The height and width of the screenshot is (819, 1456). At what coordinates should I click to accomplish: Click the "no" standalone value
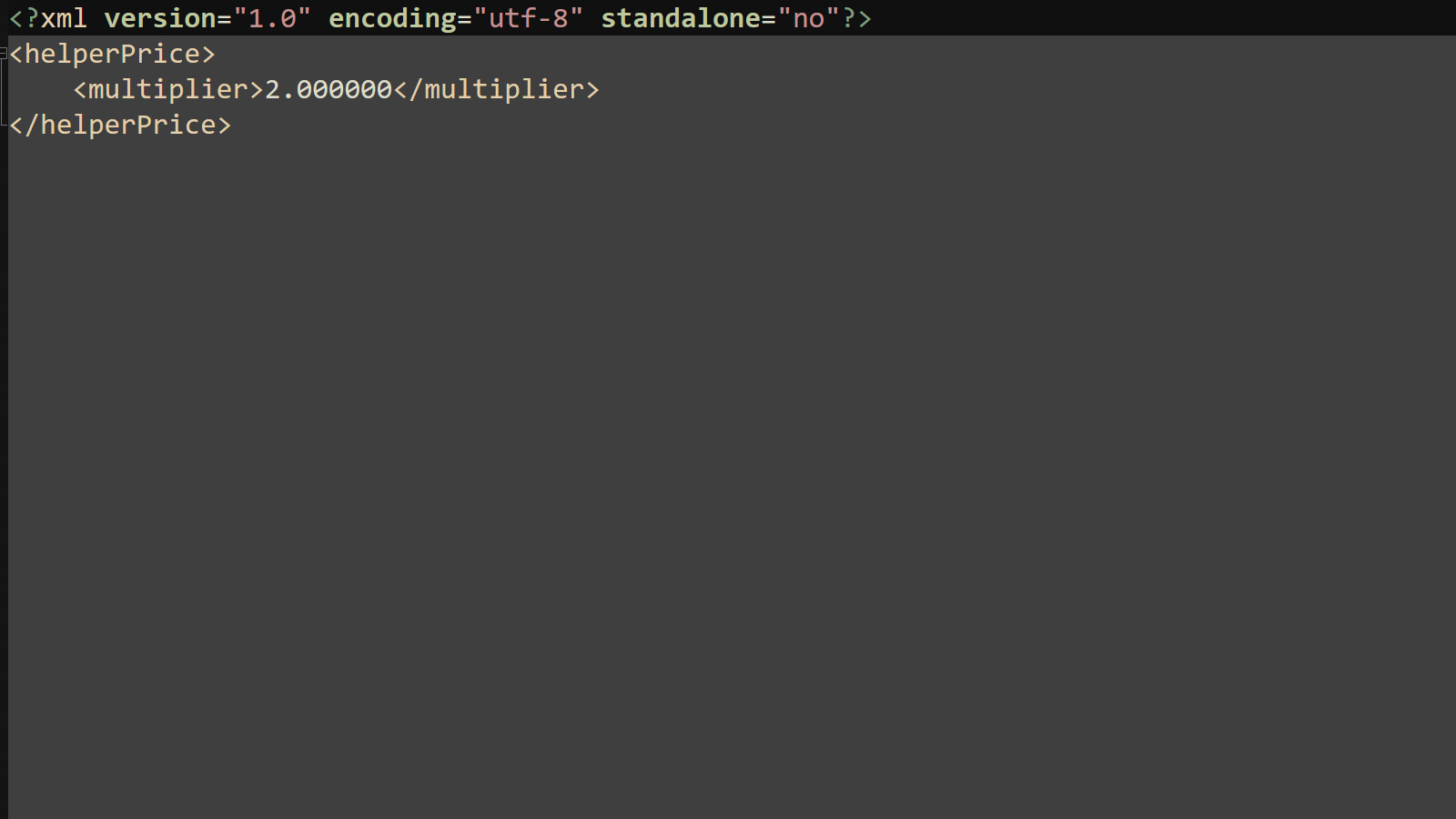pos(809,18)
